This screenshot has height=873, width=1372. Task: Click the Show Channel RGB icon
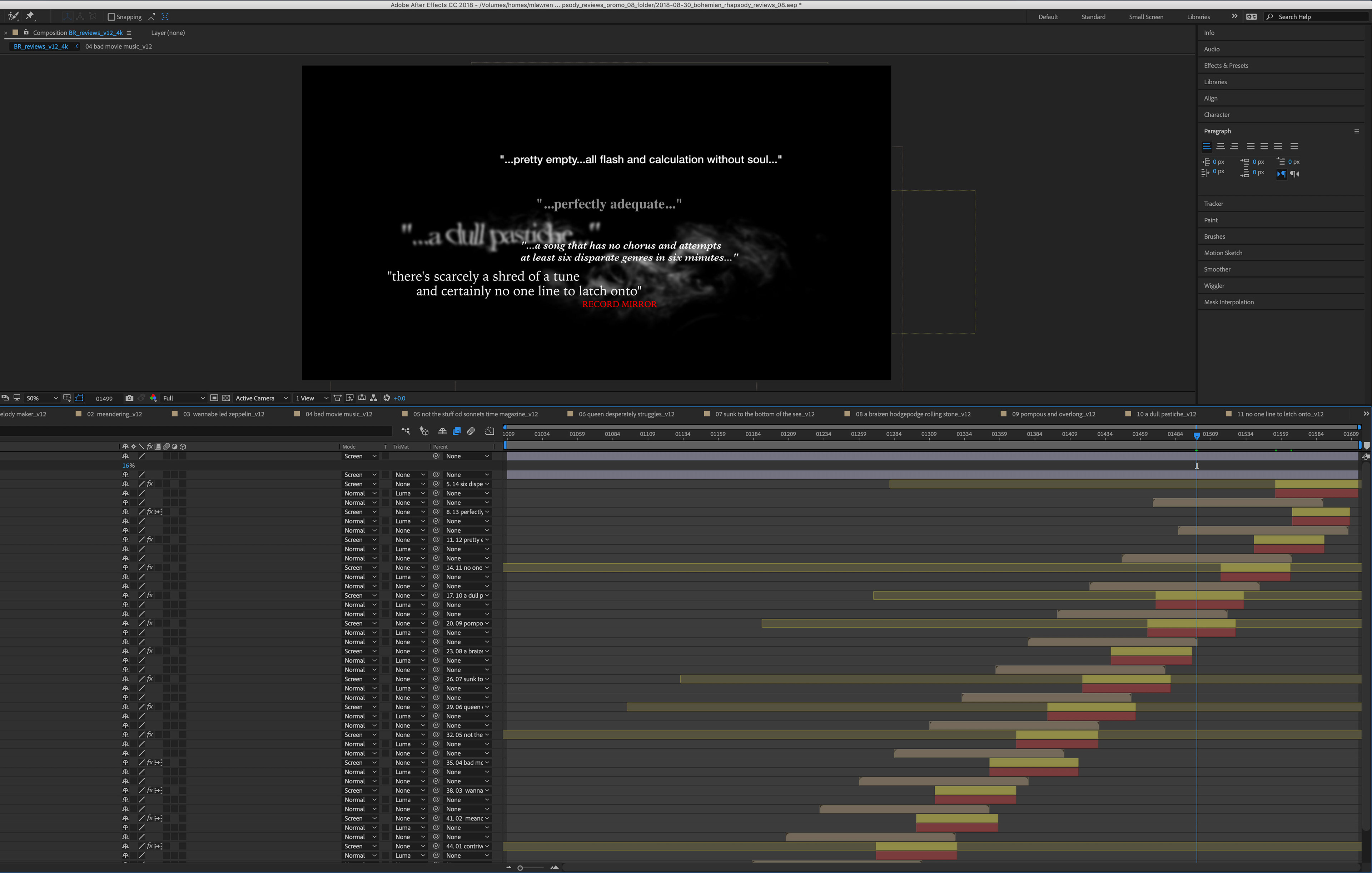153,398
